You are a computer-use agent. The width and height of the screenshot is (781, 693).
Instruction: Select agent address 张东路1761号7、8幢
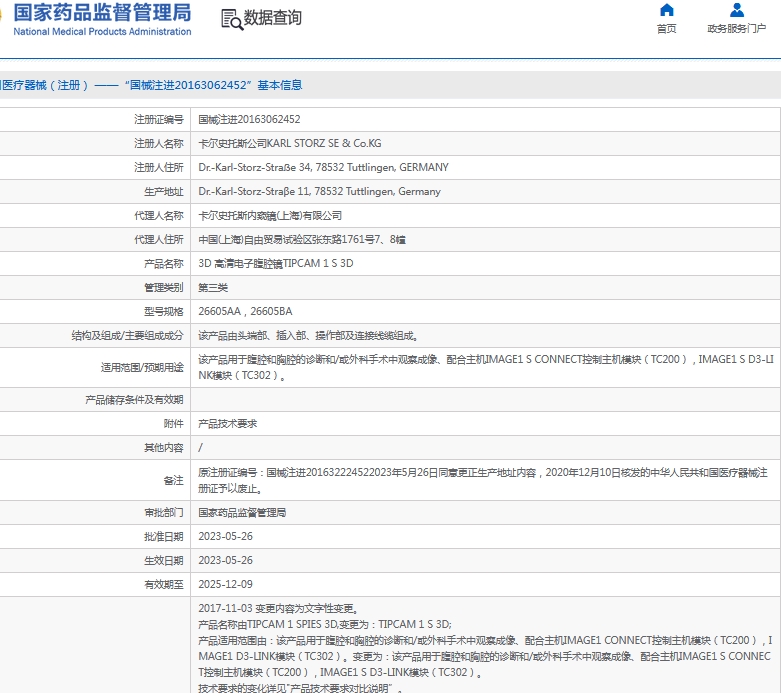302,240
